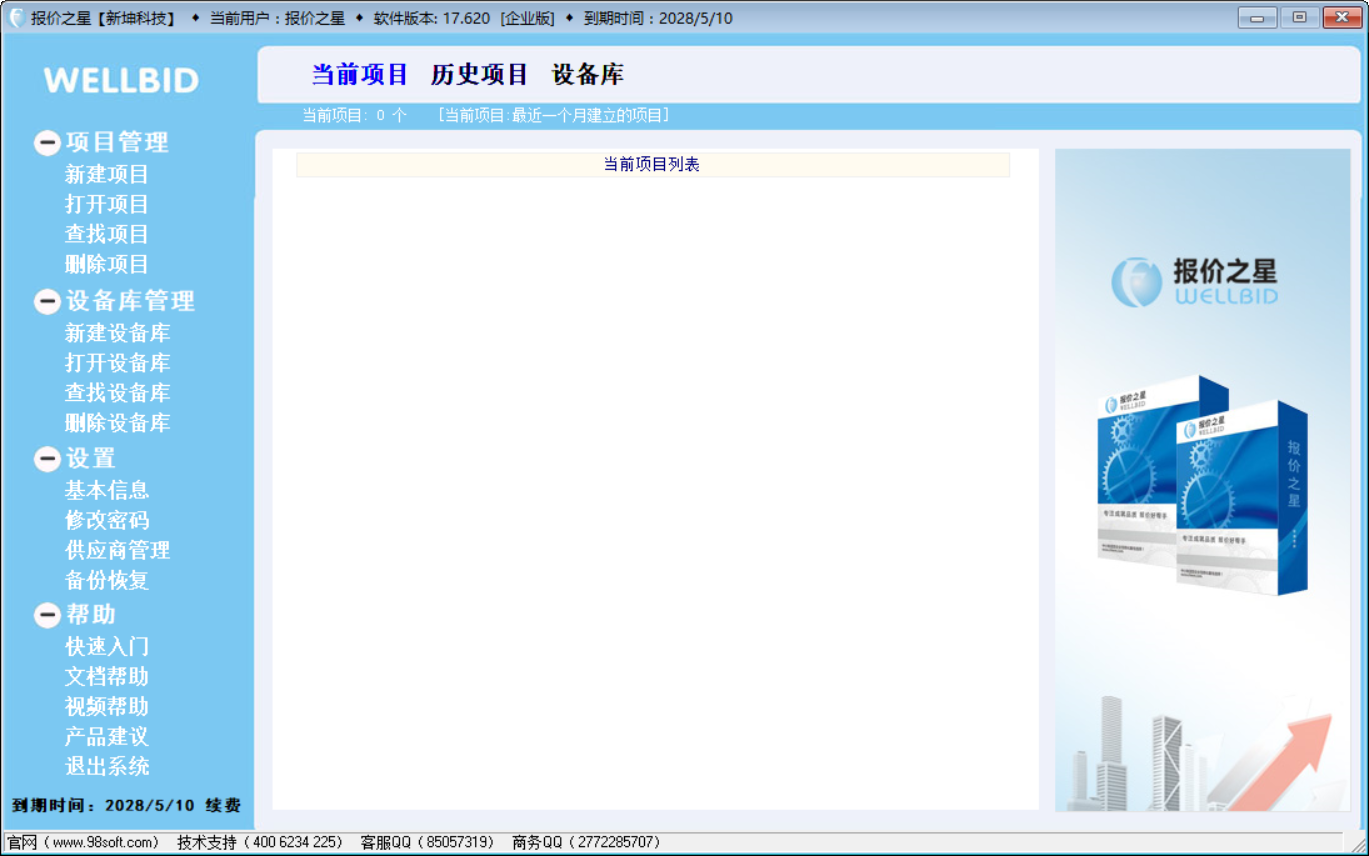Open the 设备库 tab
Screen dimensions: 1369x856
tap(588, 75)
